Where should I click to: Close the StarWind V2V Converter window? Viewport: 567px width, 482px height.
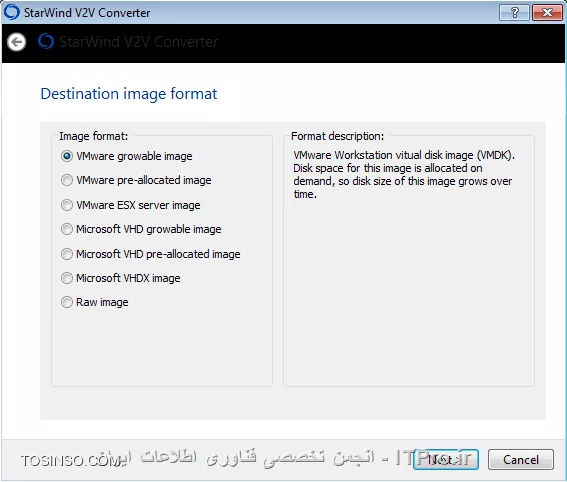(547, 13)
